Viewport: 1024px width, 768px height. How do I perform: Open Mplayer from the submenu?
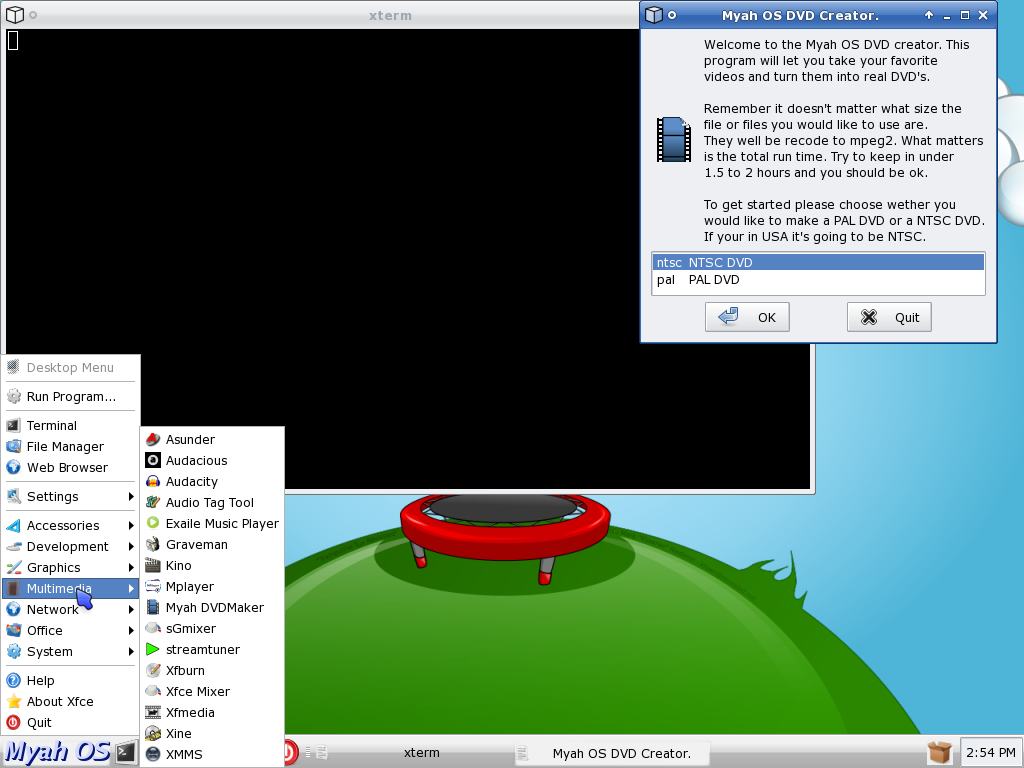212,586
